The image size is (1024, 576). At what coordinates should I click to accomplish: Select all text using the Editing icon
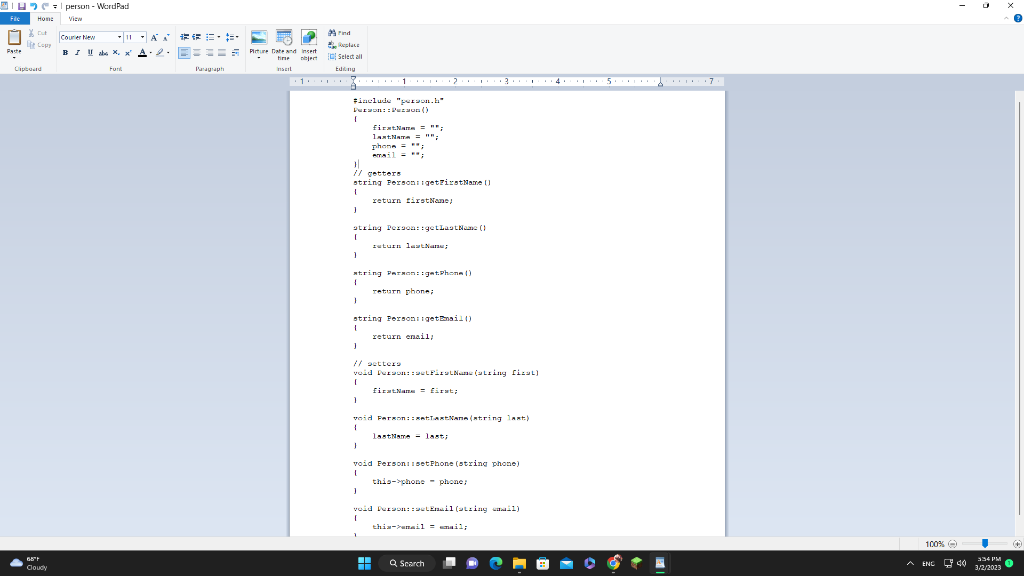tap(341, 56)
